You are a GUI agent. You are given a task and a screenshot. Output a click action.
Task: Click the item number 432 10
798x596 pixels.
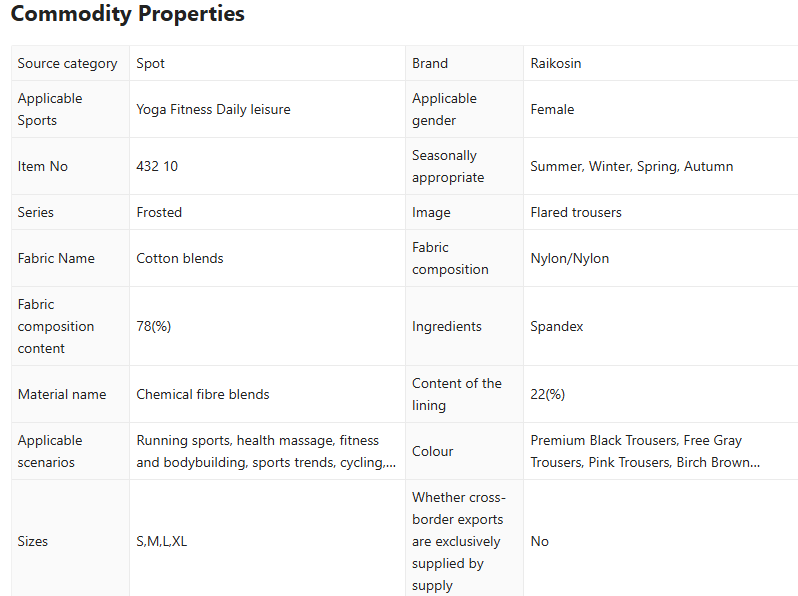157,166
